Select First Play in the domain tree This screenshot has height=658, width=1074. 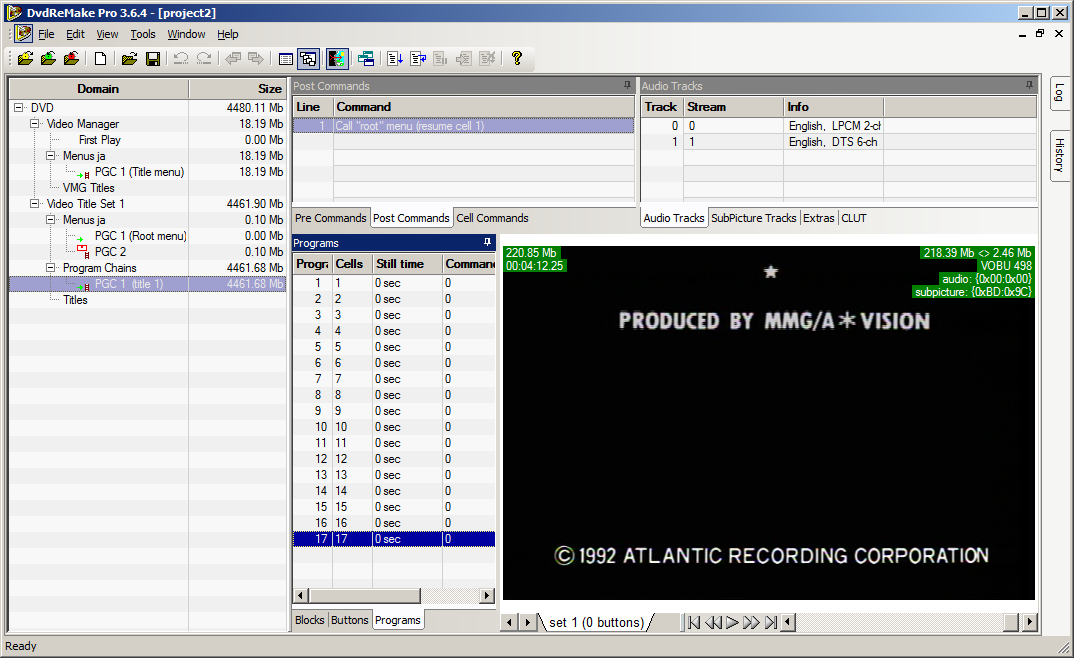(100, 140)
